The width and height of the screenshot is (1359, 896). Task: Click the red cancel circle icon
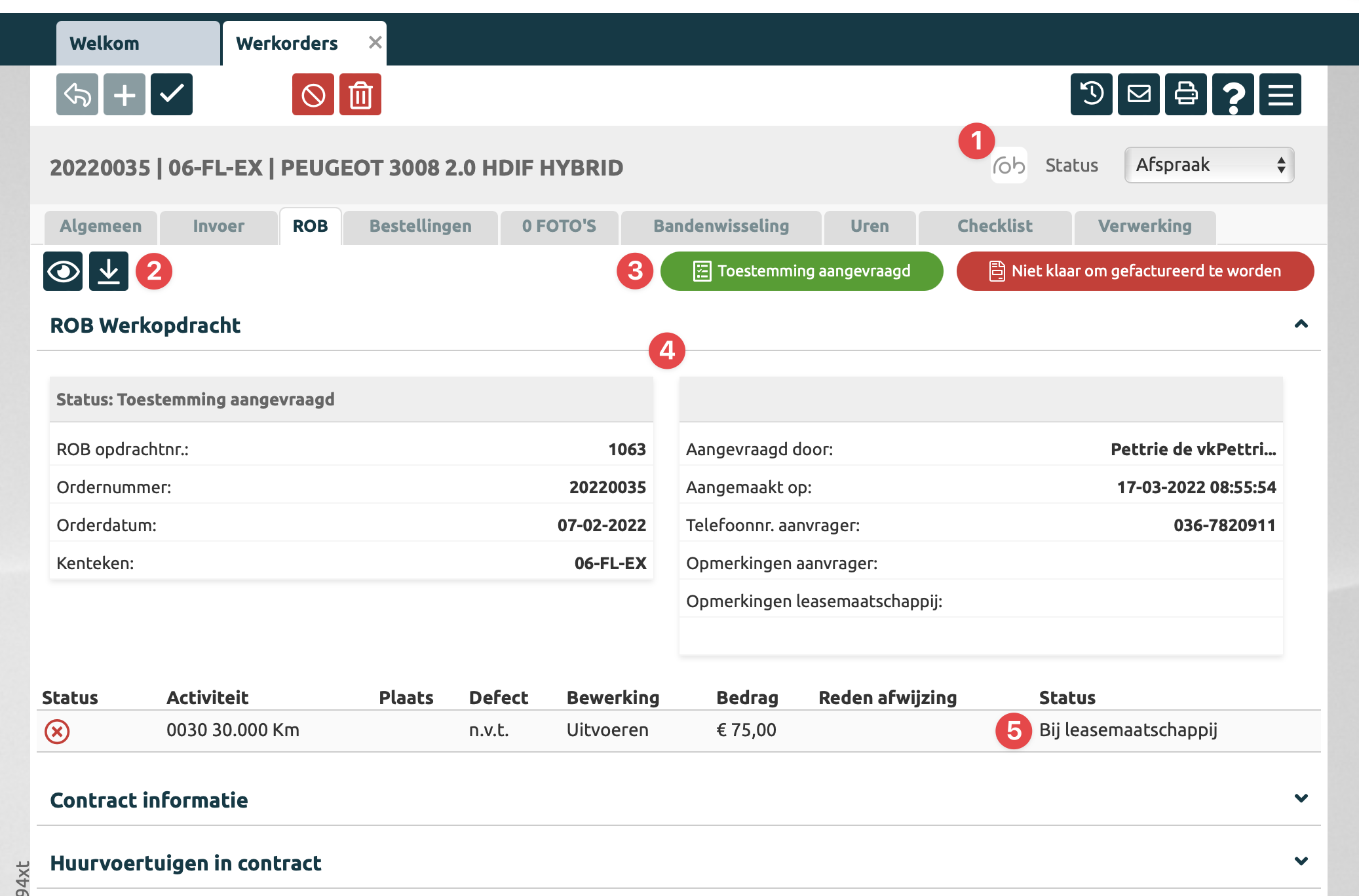click(313, 95)
